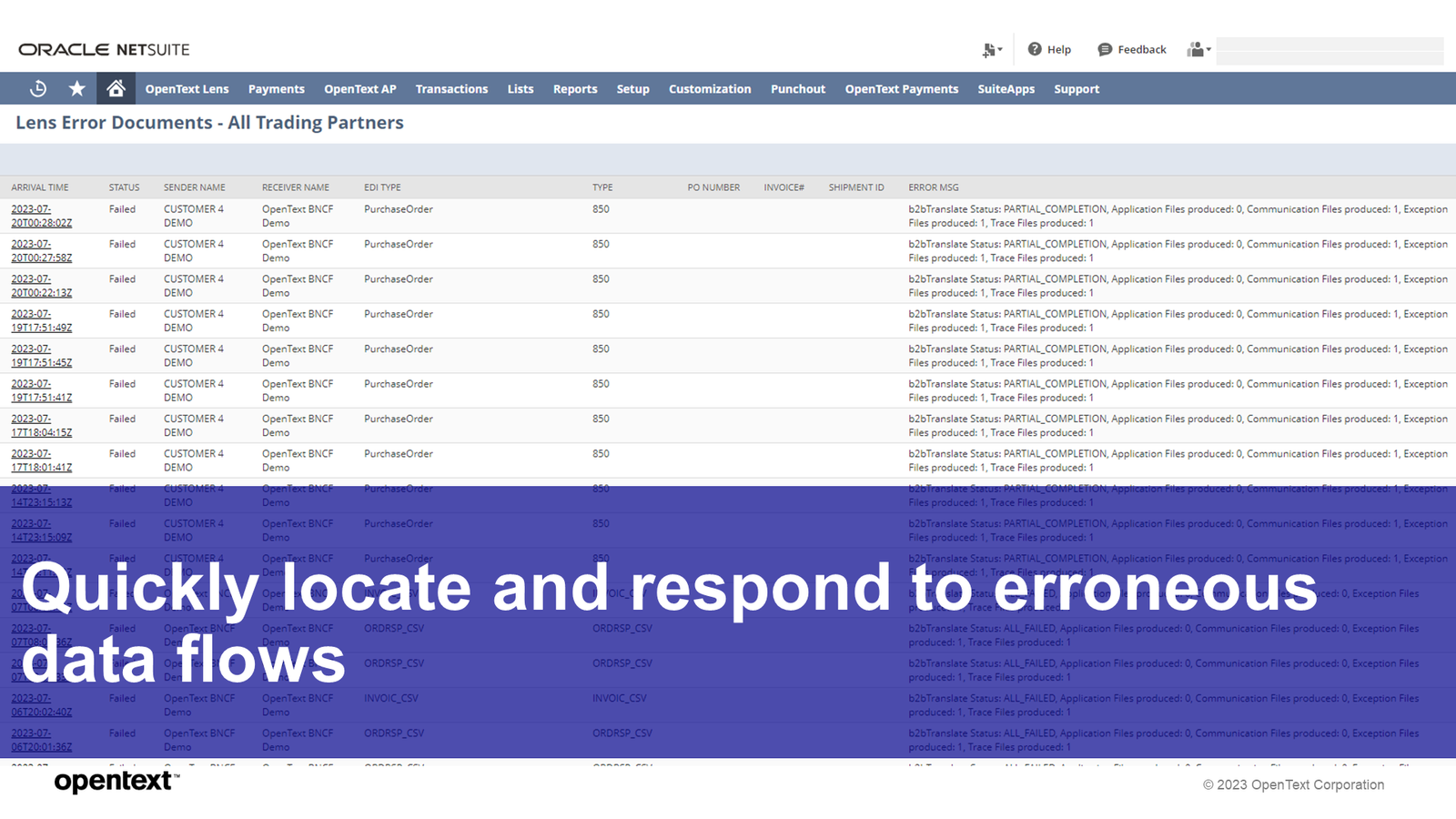Image resolution: width=1456 pixels, height=819 pixels.
Task: Open document arriving 2023-07-20T00:27:58Z
Action: pyautogui.click(x=41, y=251)
